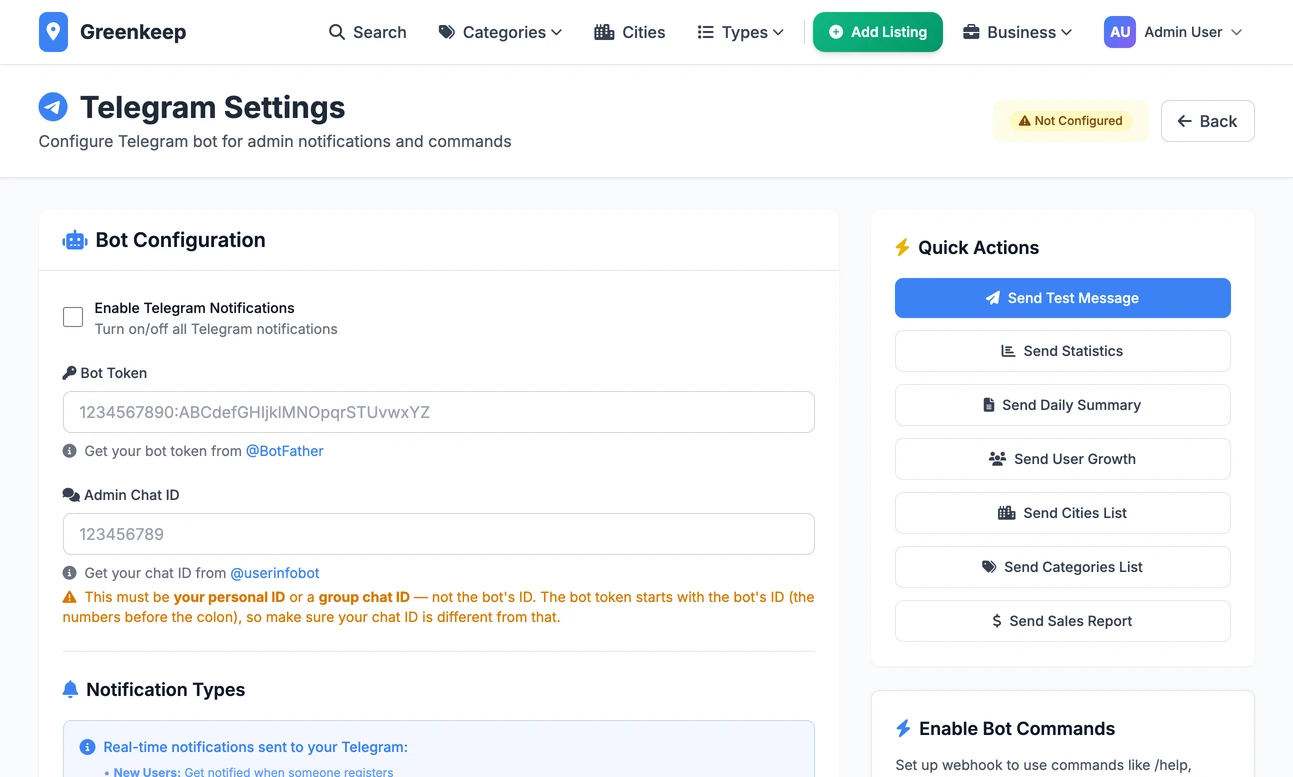Click the info icon in Real-time notifications box
This screenshot has height=777, width=1293.
(88, 747)
